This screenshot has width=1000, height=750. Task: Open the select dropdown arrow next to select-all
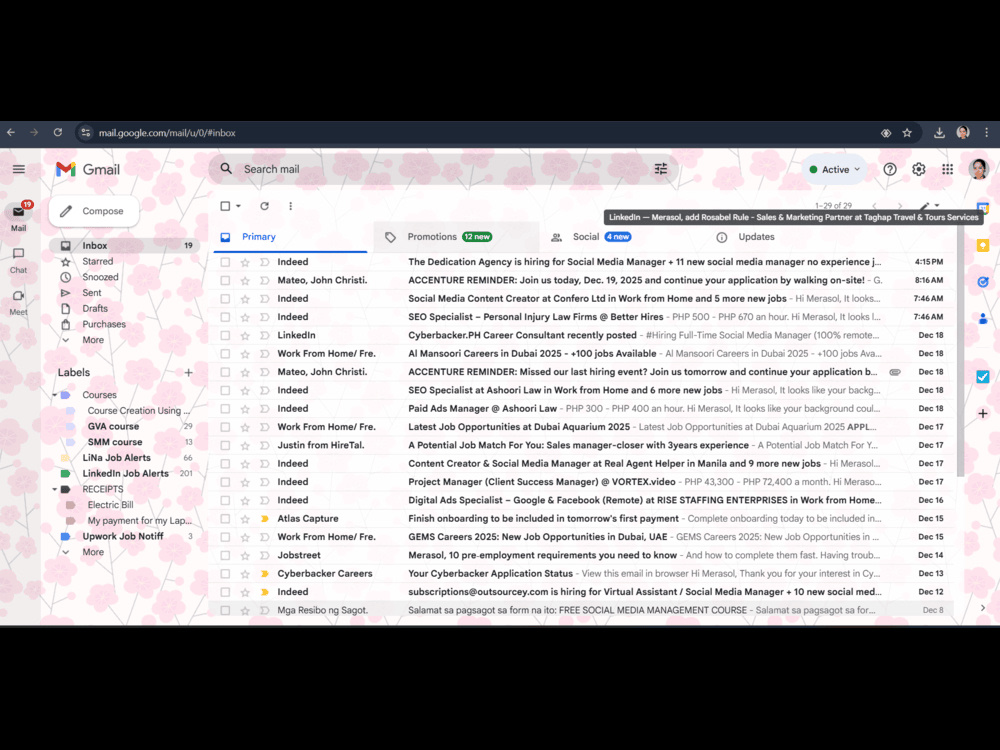click(x=239, y=206)
